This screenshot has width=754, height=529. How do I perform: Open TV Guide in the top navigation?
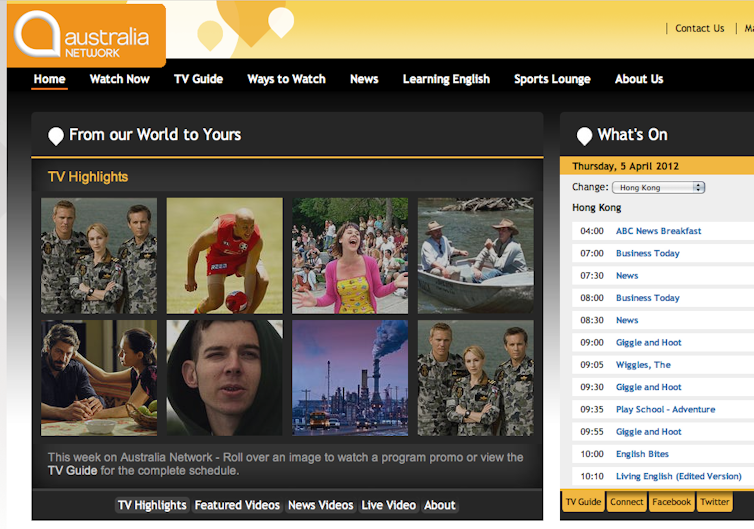[199, 79]
